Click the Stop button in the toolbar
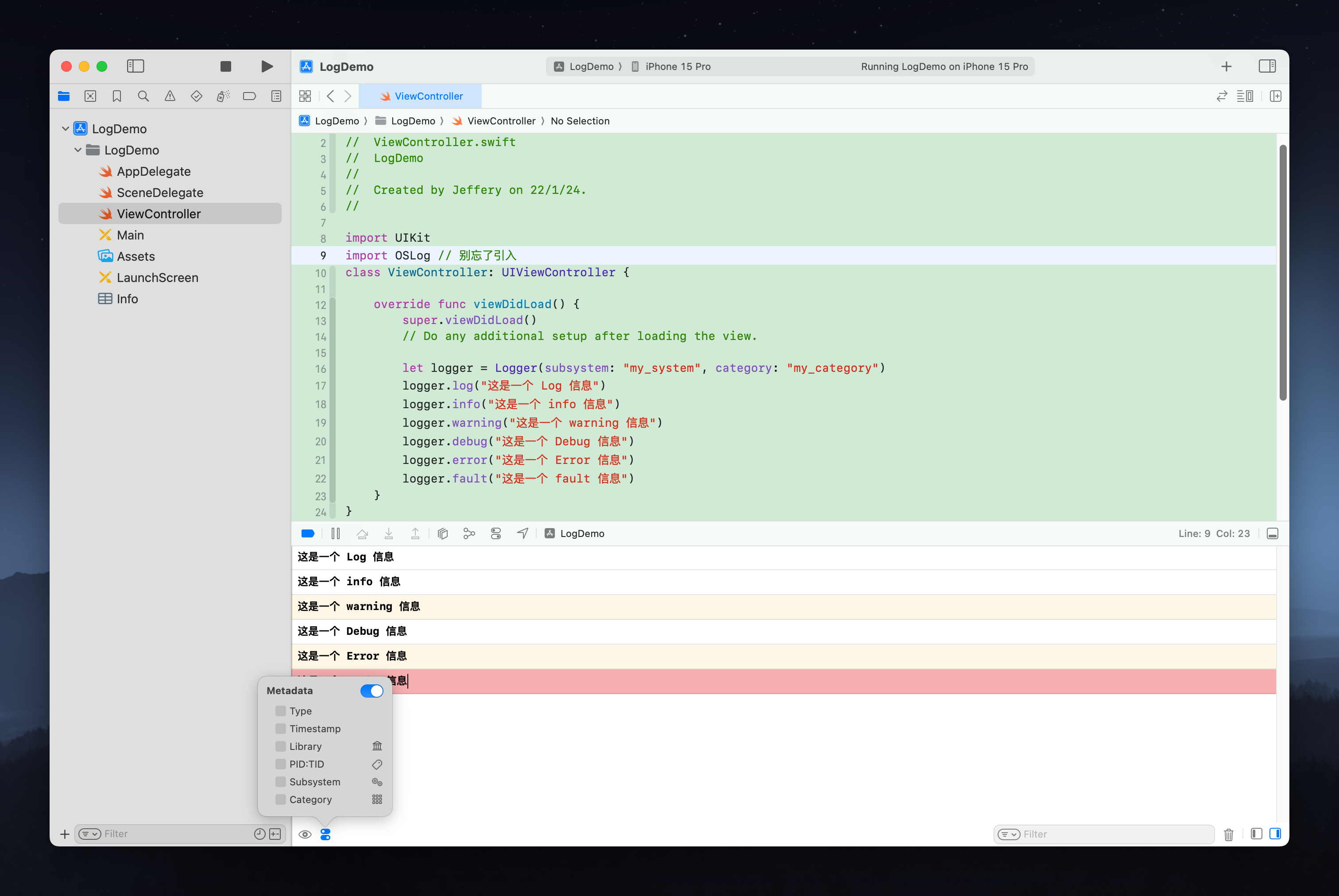Viewport: 1339px width, 896px height. coord(226,66)
